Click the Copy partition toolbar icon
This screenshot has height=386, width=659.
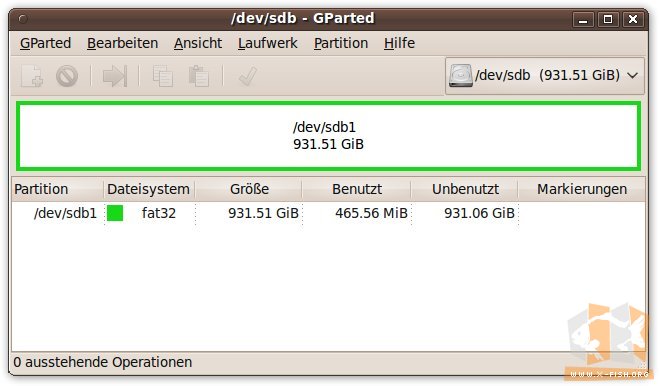point(163,76)
